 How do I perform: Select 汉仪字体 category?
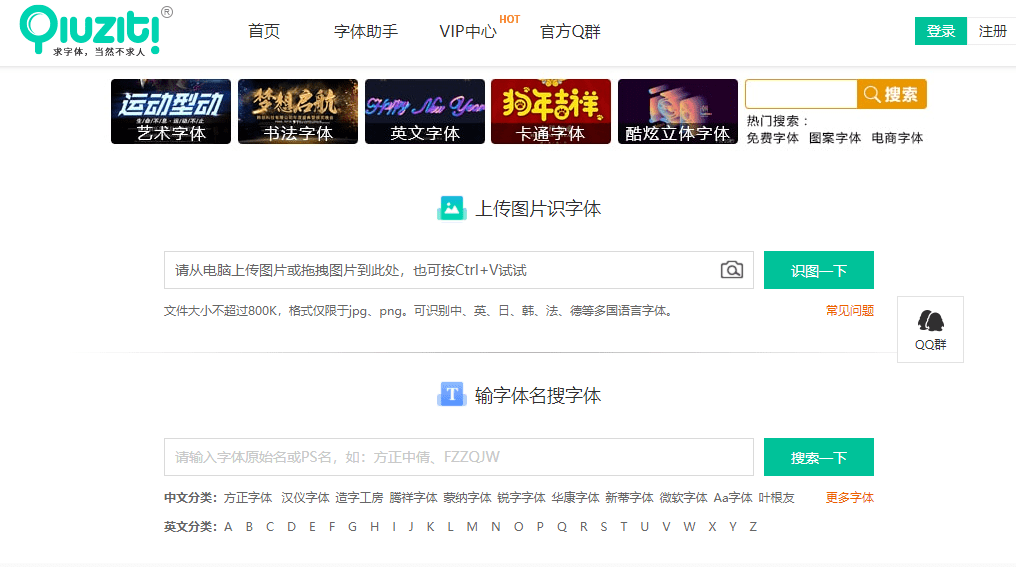coord(305,498)
